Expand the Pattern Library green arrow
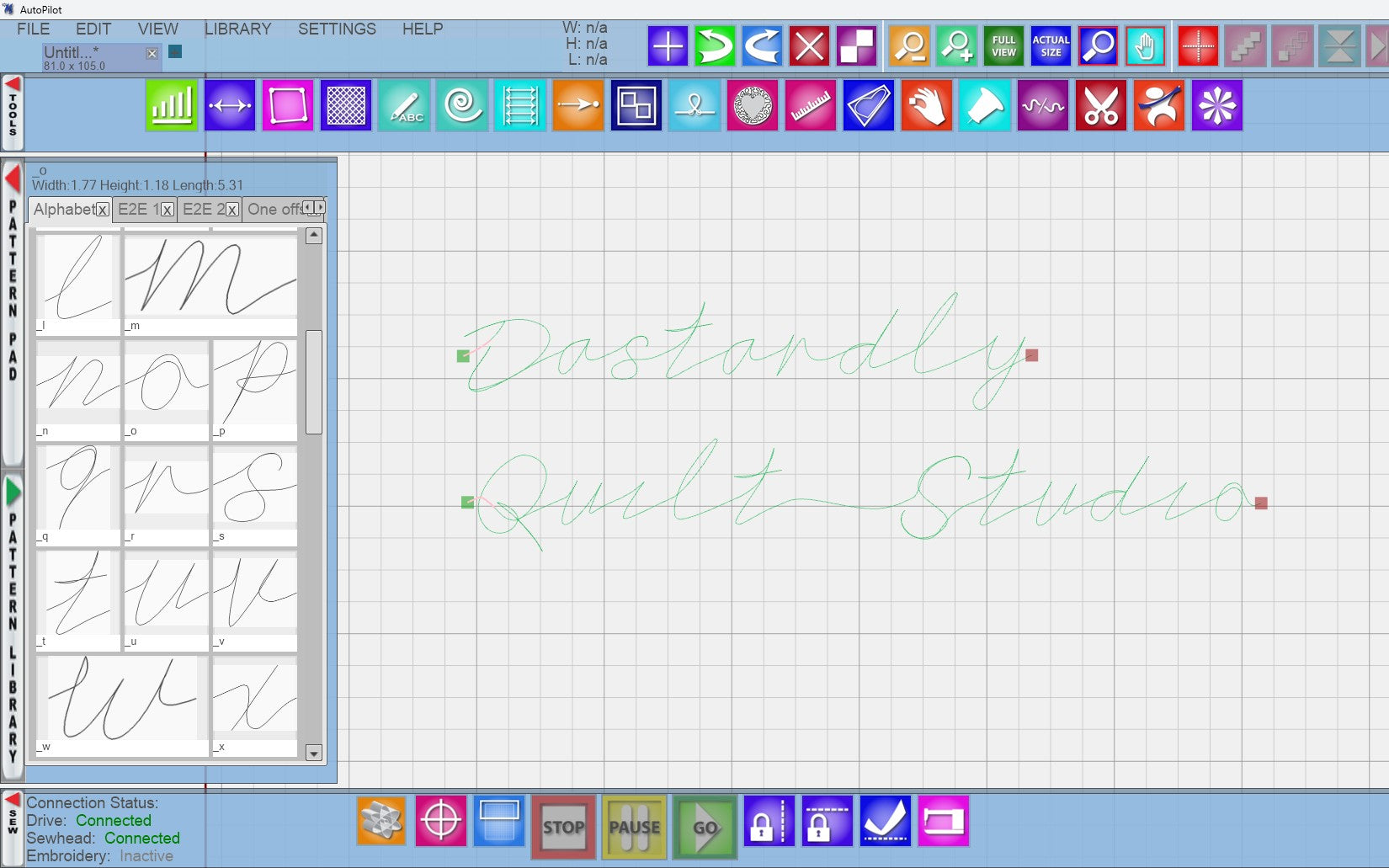This screenshot has width=1389, height=868. (x=13, y=493)
